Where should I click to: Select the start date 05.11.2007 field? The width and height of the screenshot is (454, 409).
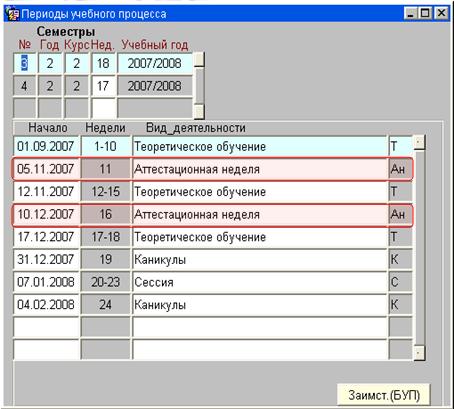(x=46, y=169)
